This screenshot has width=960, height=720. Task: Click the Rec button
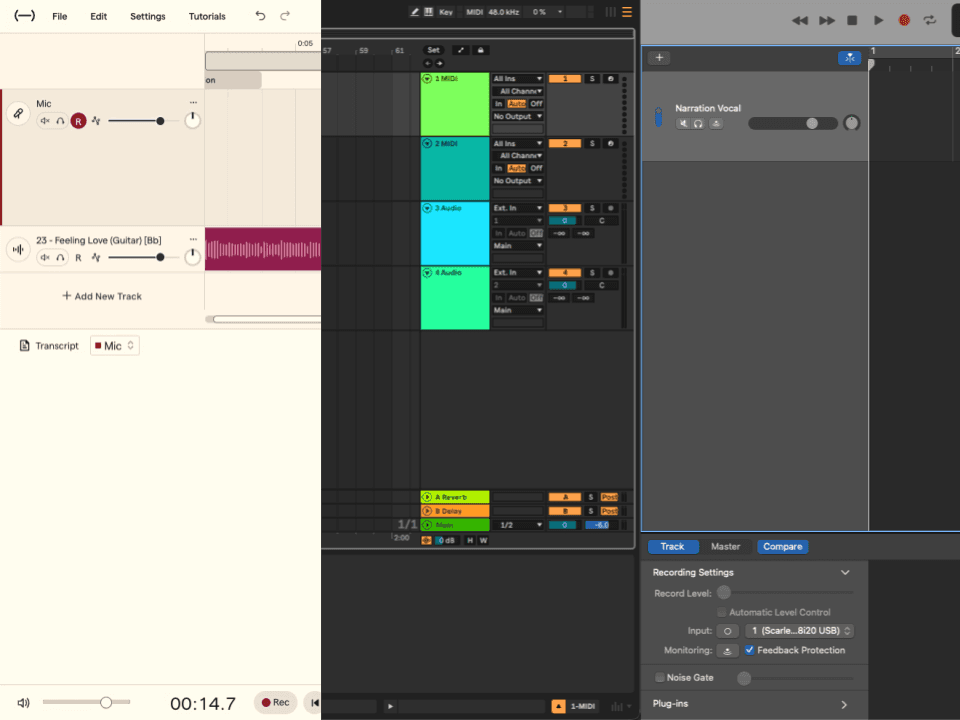pos(275,702)
